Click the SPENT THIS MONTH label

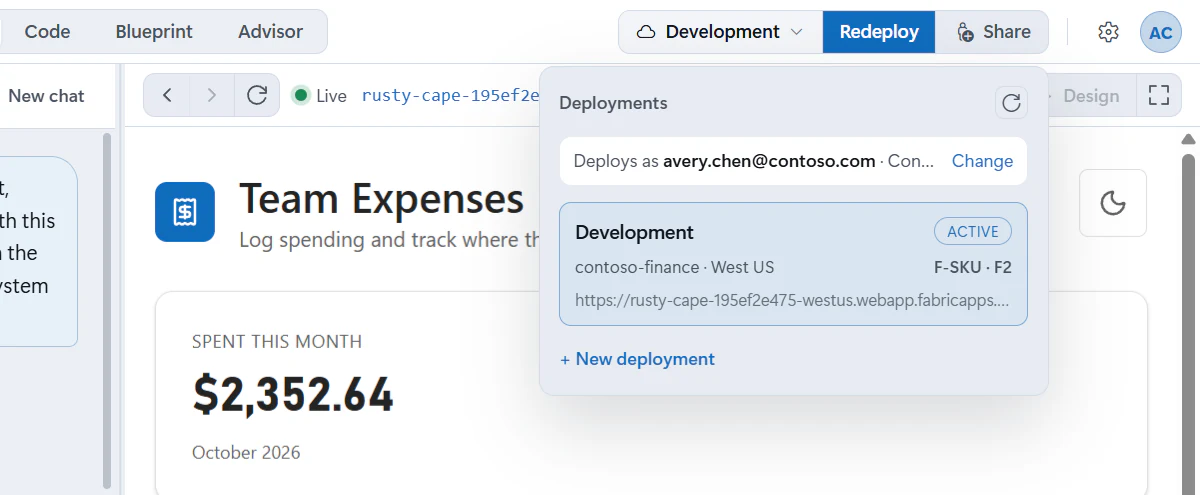[277, 342]
